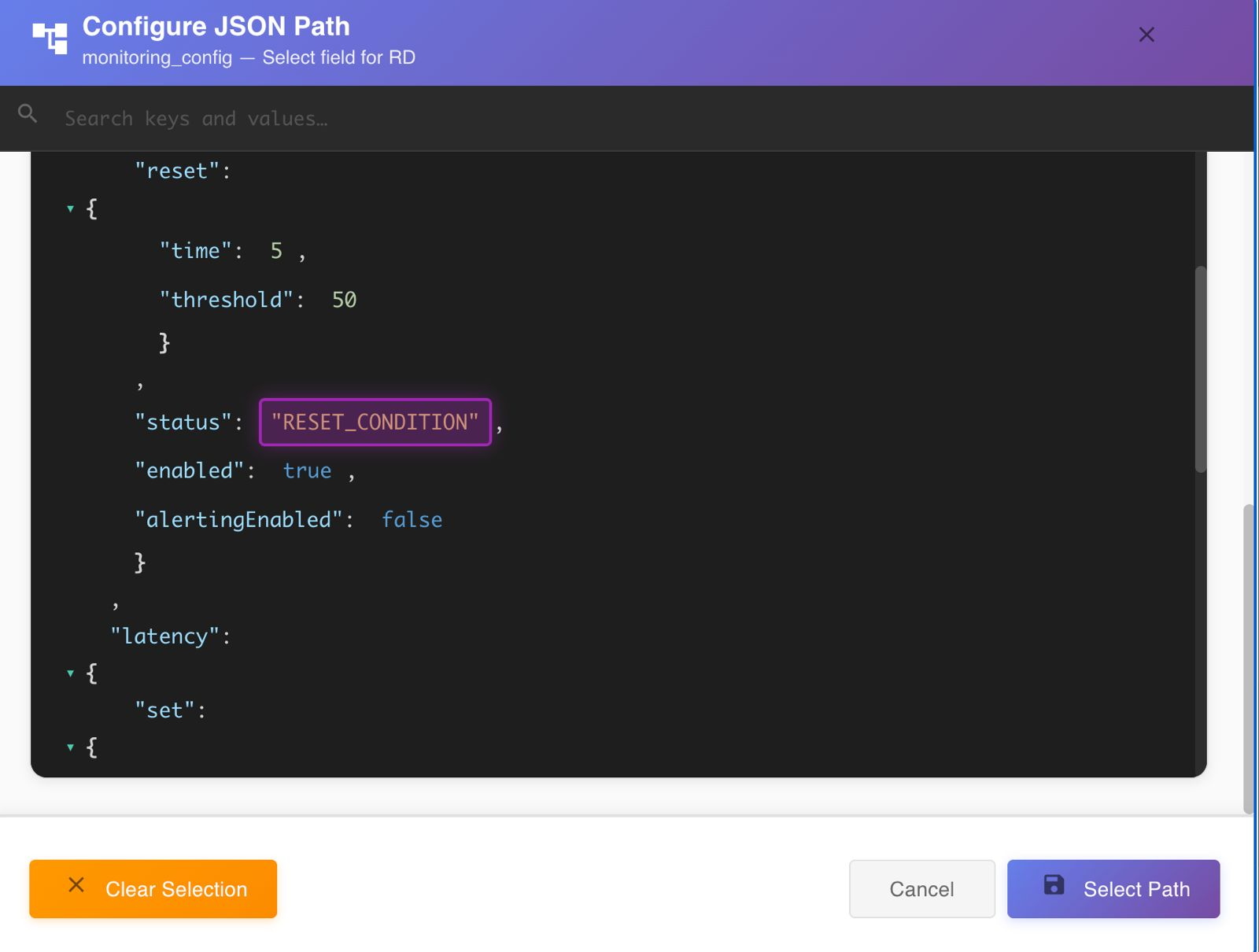Cancel the path configuration
This screenshot has height=952, width=1259.
(x=922, y=889)
